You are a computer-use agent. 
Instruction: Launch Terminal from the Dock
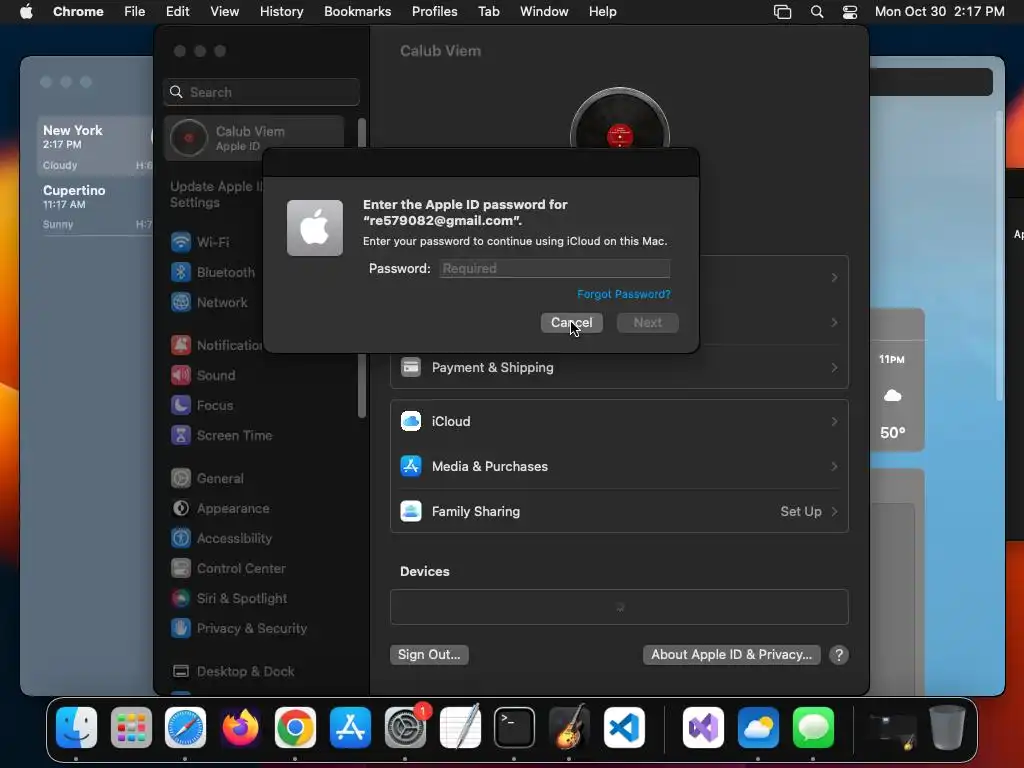(x=515, y=728)
